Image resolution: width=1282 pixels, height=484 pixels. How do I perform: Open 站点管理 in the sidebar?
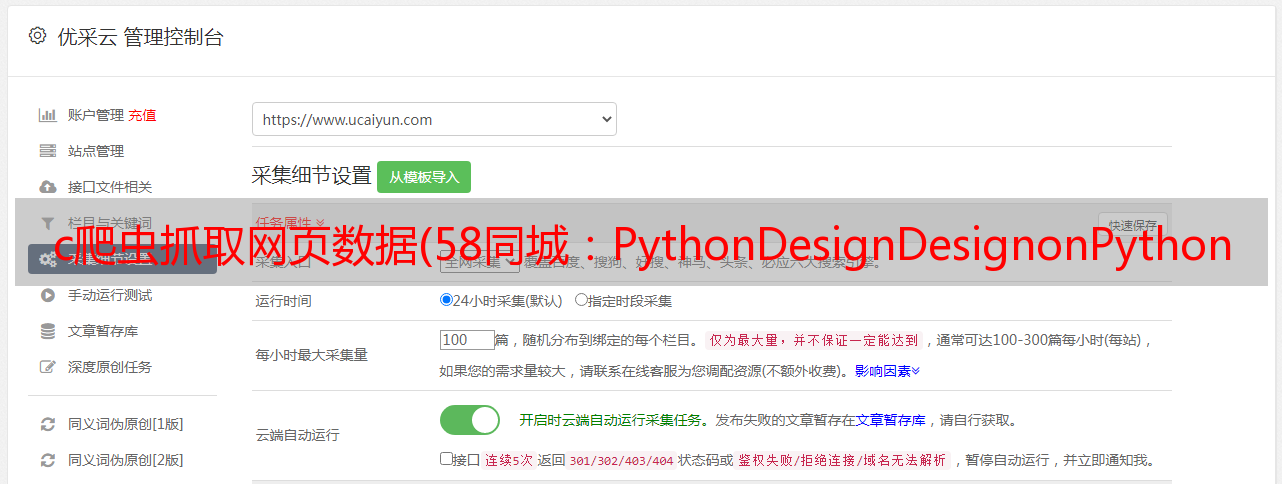[96, 151]
